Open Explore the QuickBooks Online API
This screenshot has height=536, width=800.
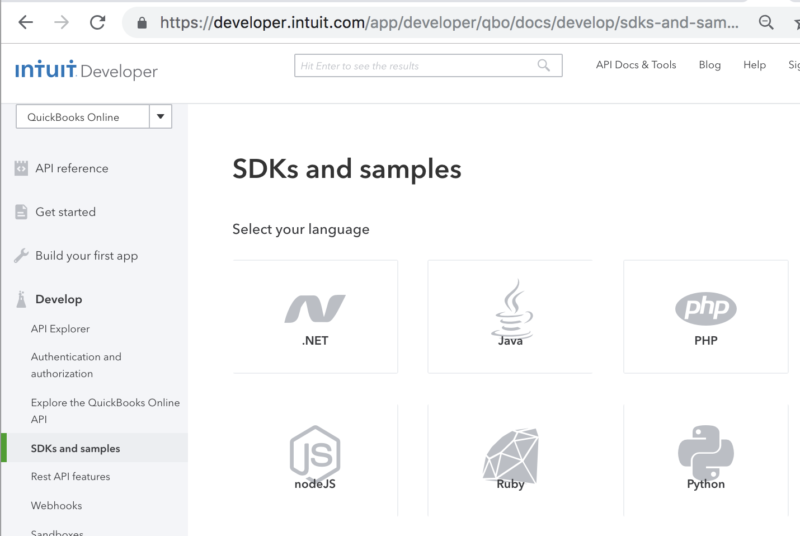coord(105,411)
